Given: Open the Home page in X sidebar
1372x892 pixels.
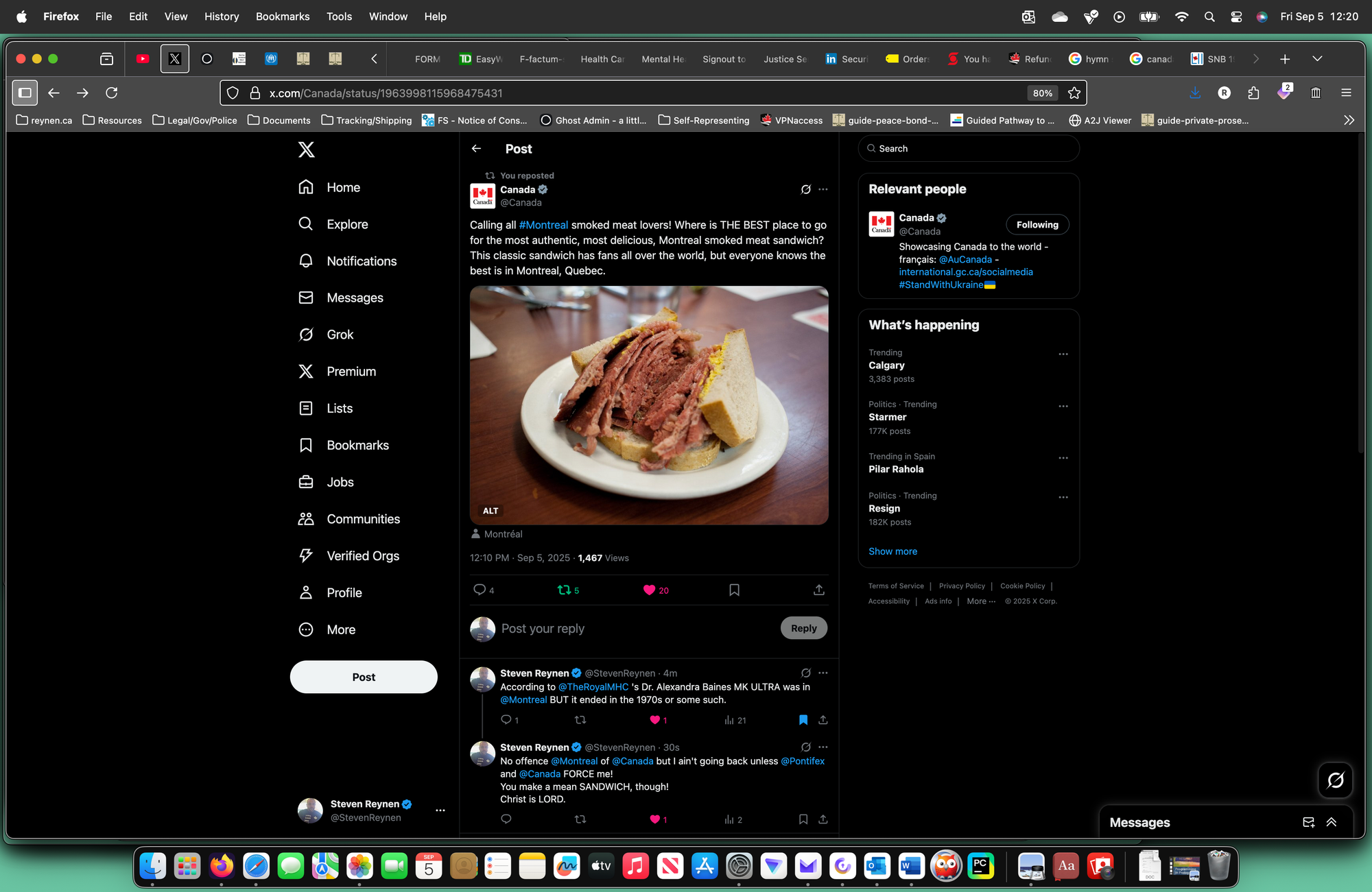Looking at the screenshot, I should [x=329, y=187].
